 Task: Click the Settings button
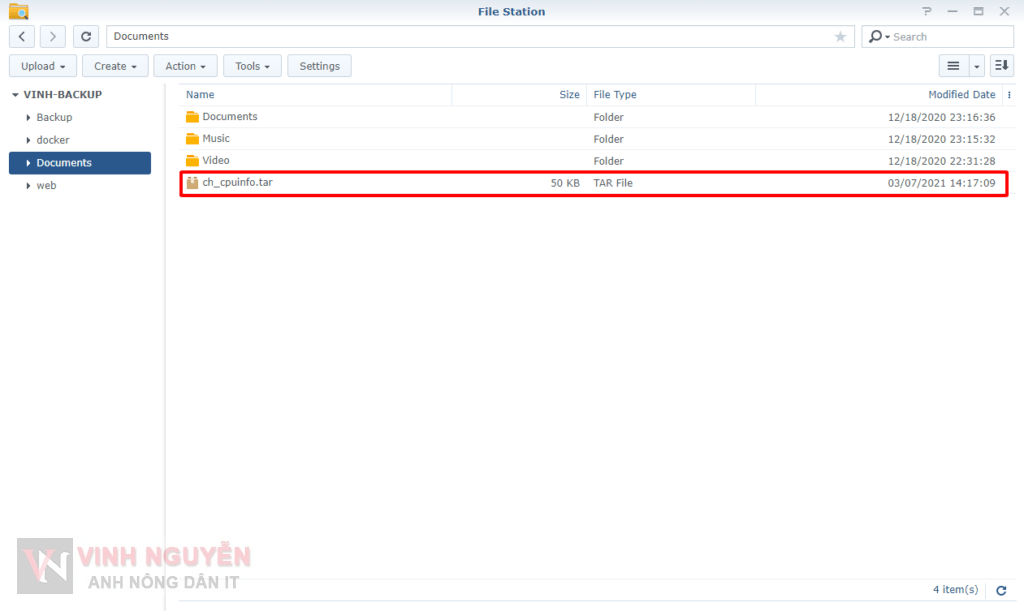(319, 66)
